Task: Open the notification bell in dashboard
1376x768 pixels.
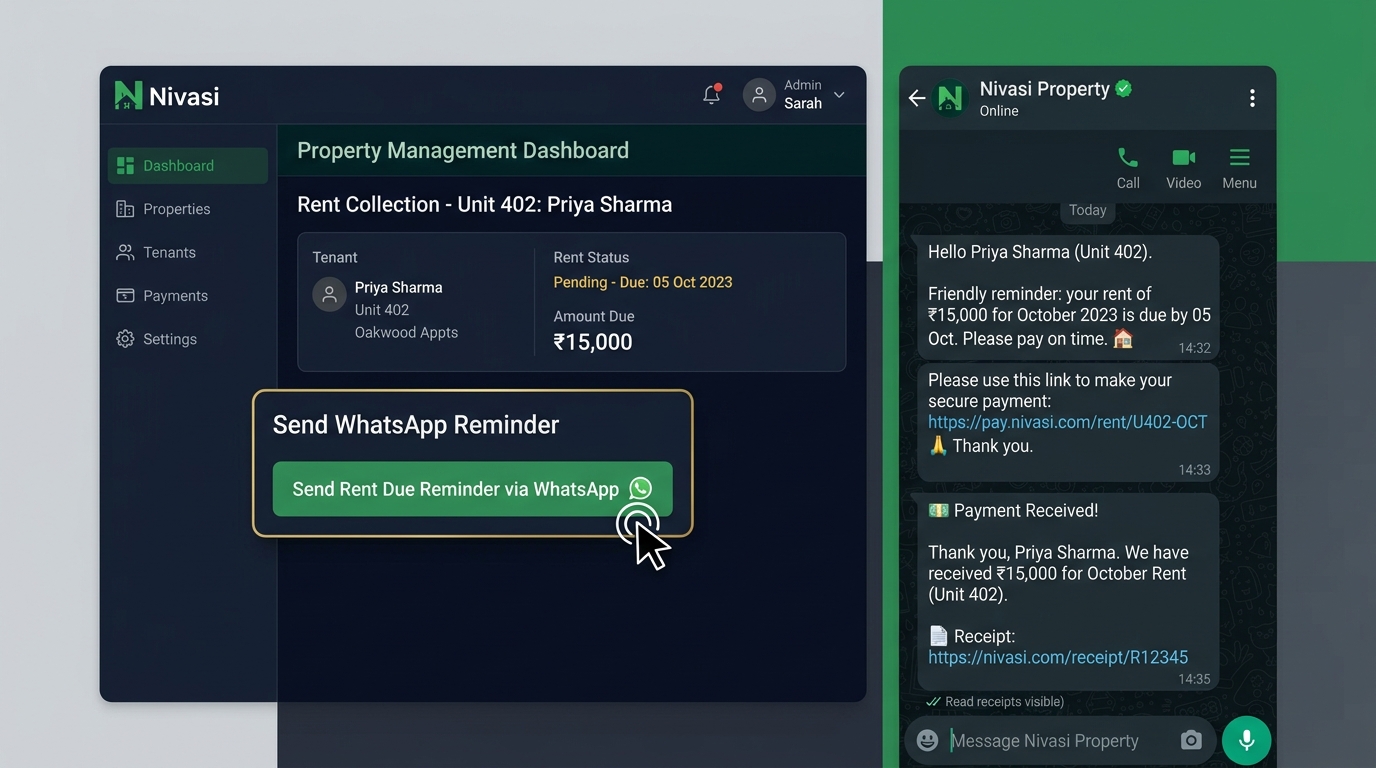Action: [712, 95]
